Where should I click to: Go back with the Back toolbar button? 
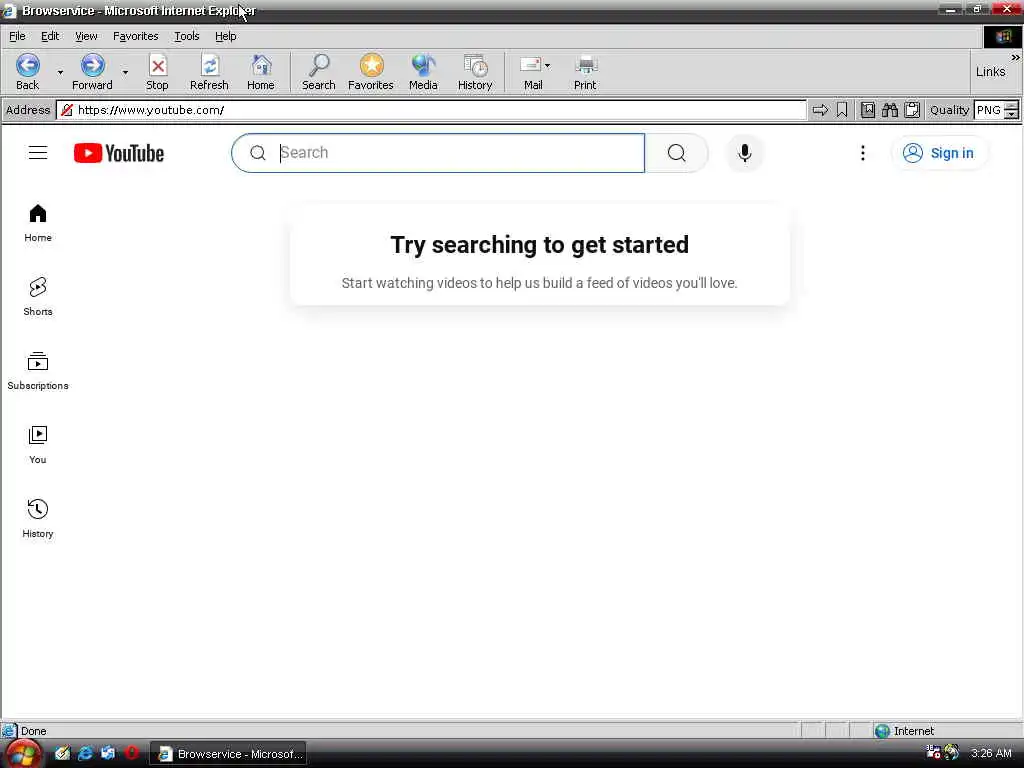(x=28, y=72)
